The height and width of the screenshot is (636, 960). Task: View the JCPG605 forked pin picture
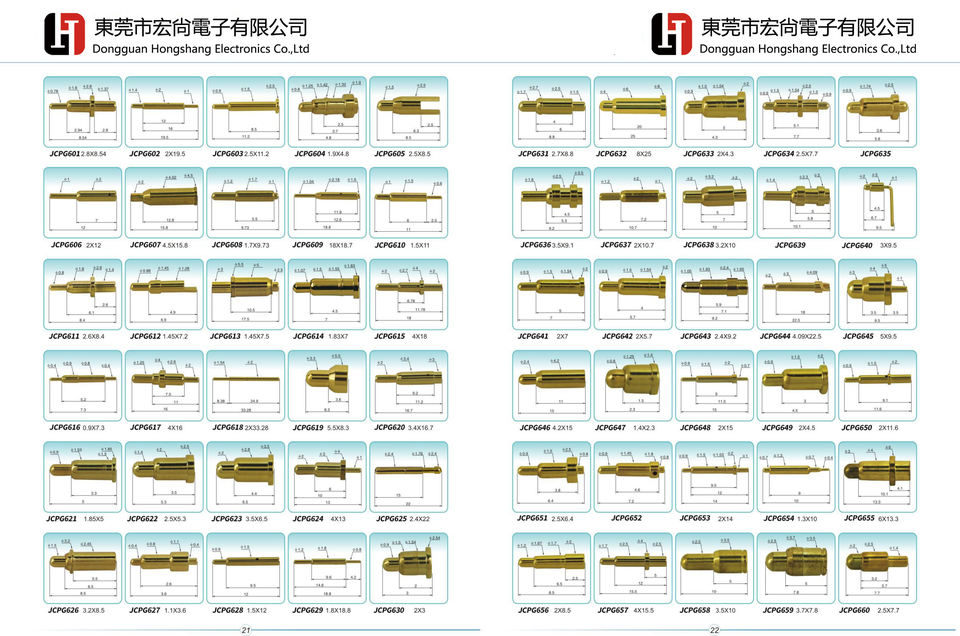408,112
